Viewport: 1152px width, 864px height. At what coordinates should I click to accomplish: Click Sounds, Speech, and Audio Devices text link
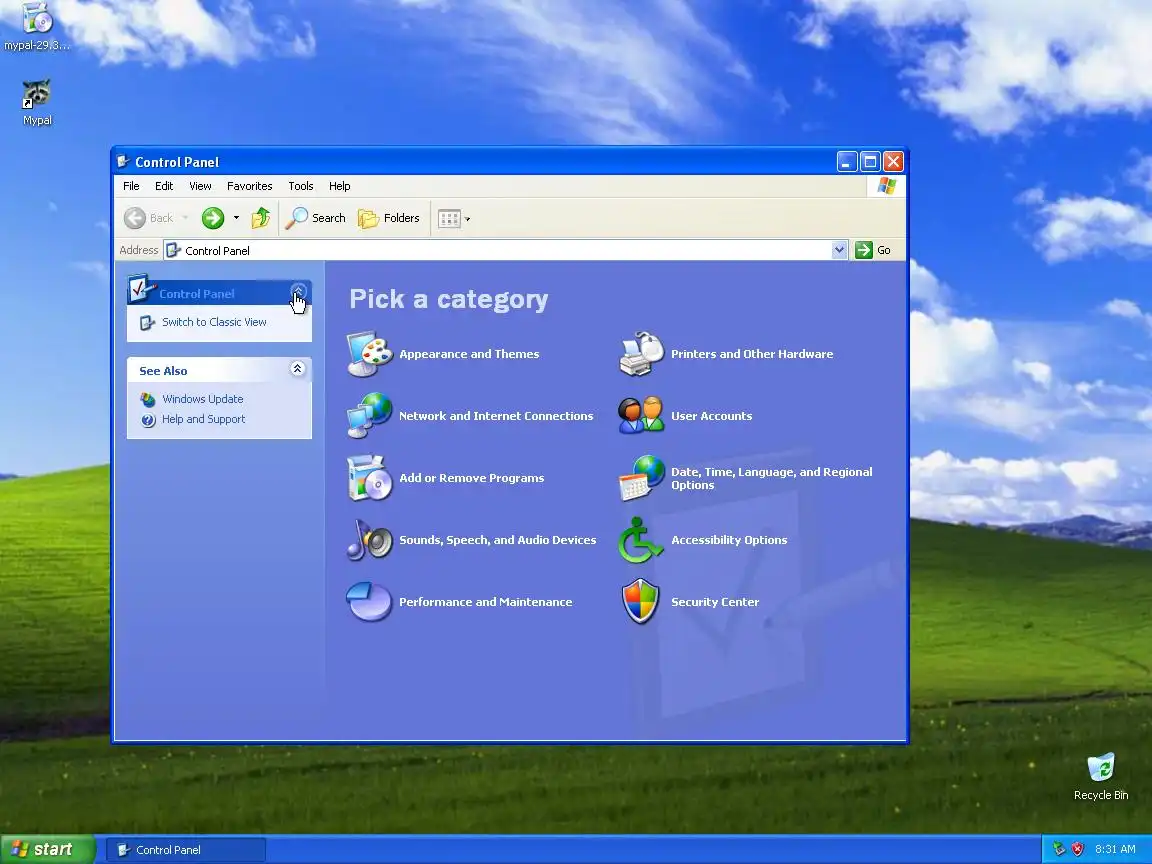[497, 540]
